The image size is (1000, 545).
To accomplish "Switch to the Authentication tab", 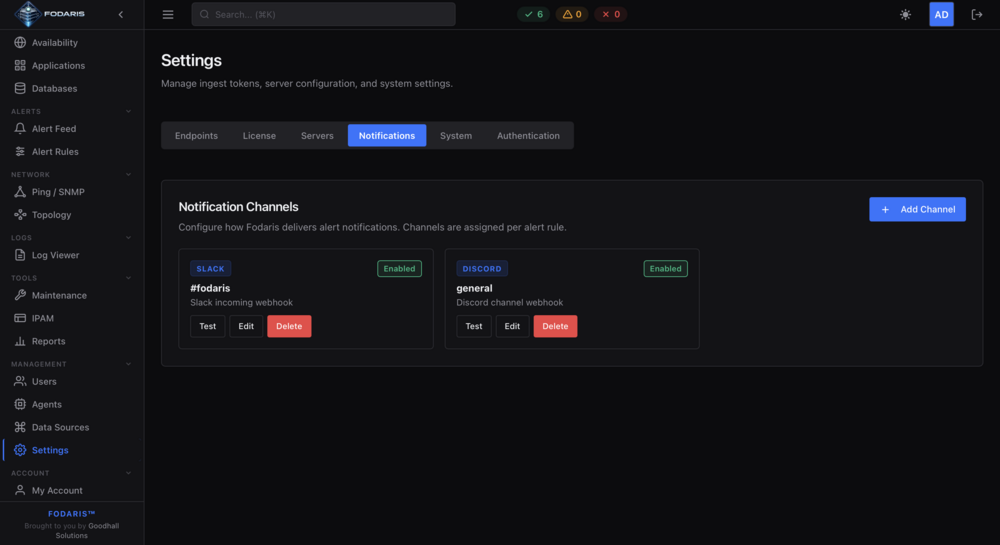I will [528, 136].
